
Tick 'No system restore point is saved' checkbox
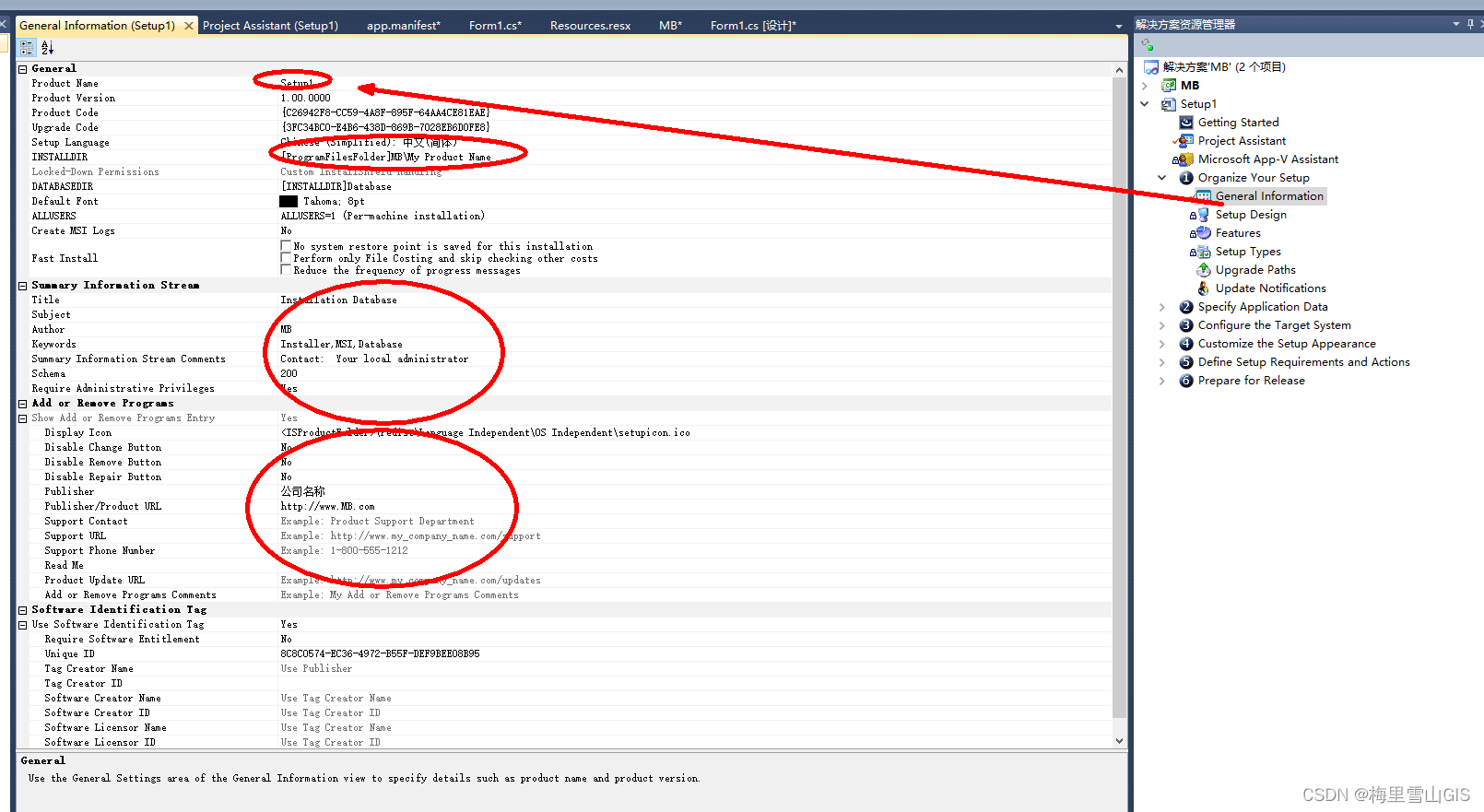point(286,246)
